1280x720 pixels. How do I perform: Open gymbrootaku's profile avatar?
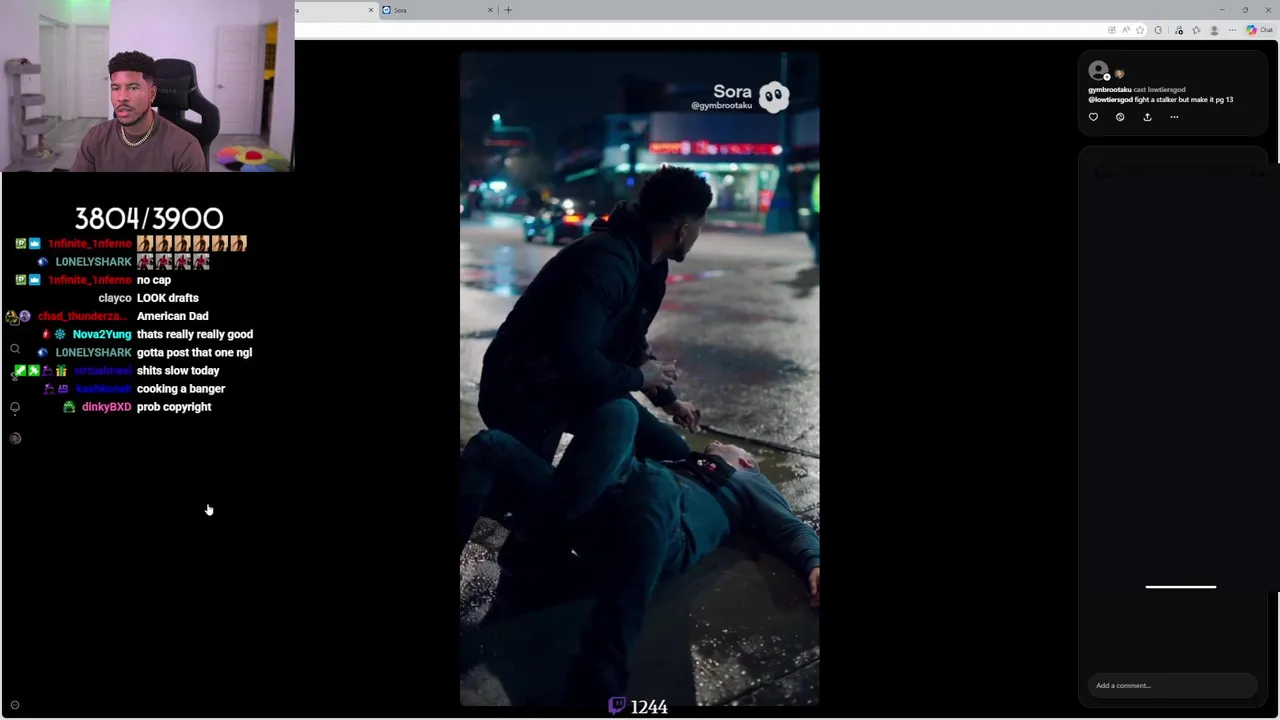[x=1098, y=70]
